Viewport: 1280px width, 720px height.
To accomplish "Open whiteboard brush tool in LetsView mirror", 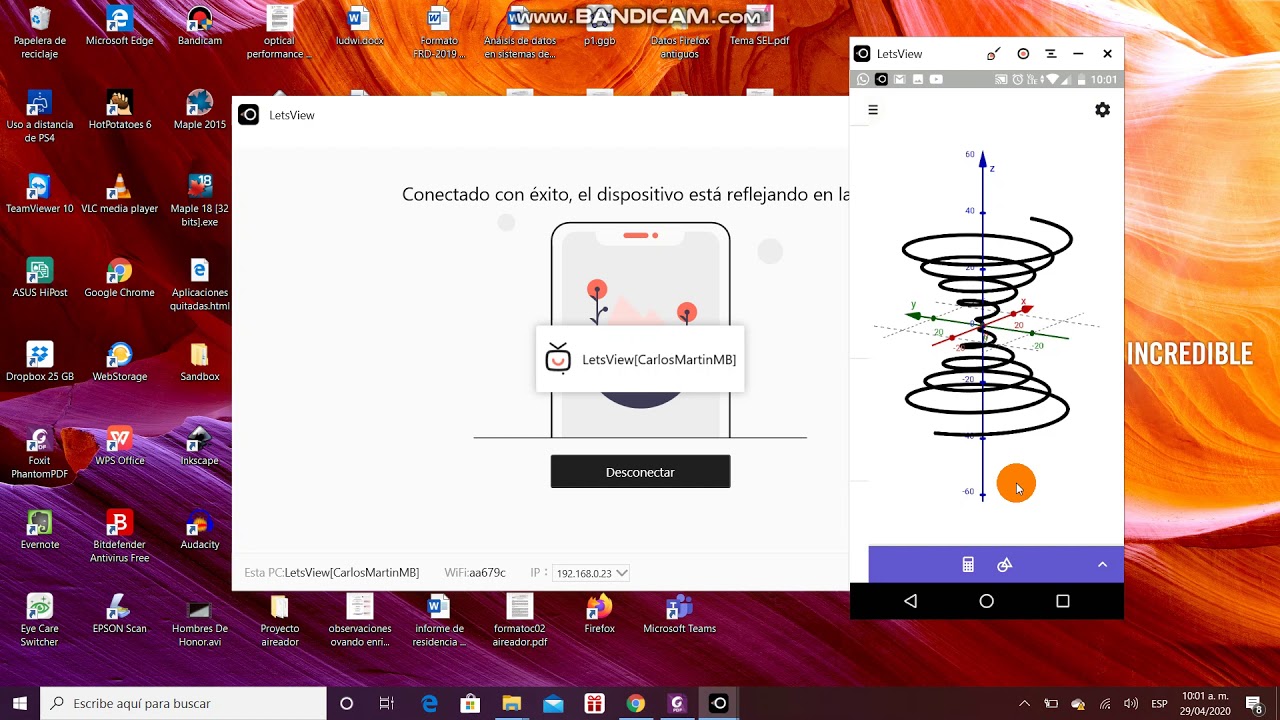I will click(993, 54).
